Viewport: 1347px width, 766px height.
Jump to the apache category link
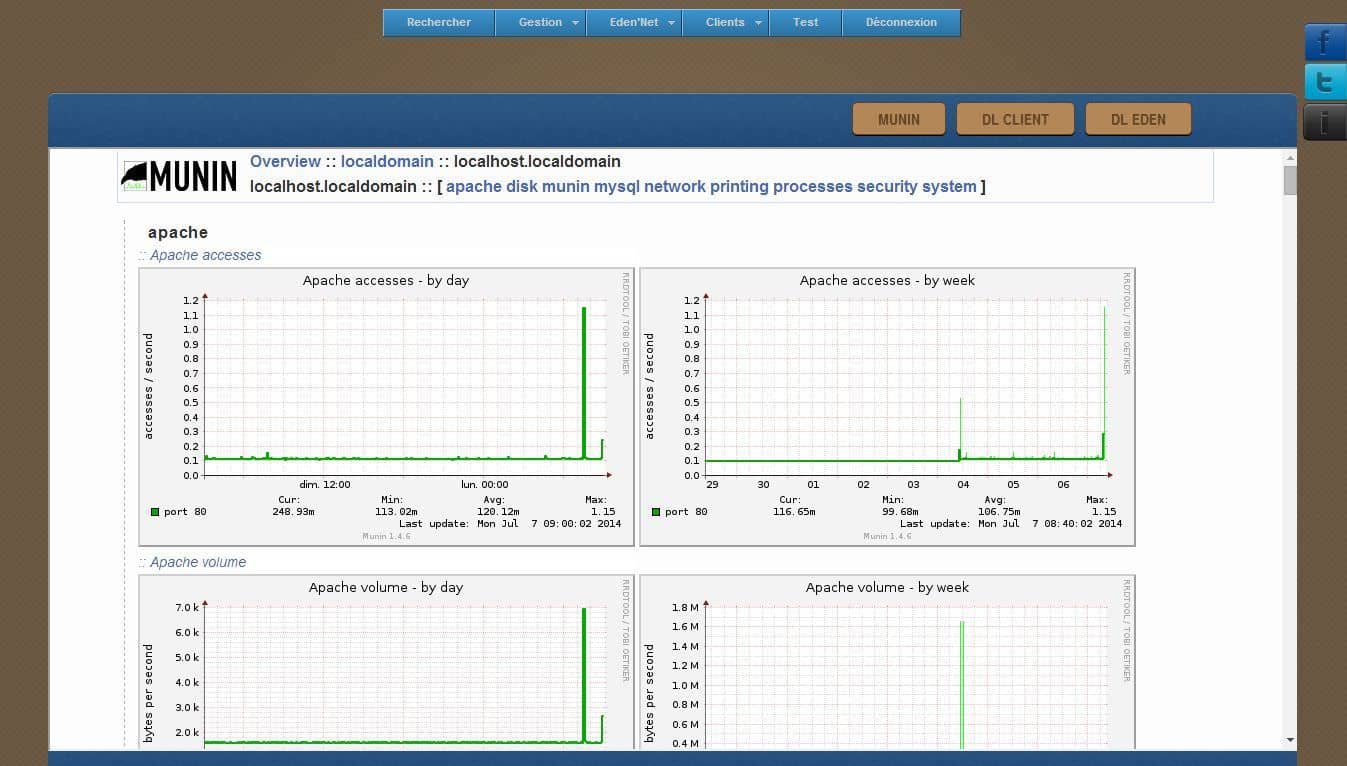coord(474,186)
